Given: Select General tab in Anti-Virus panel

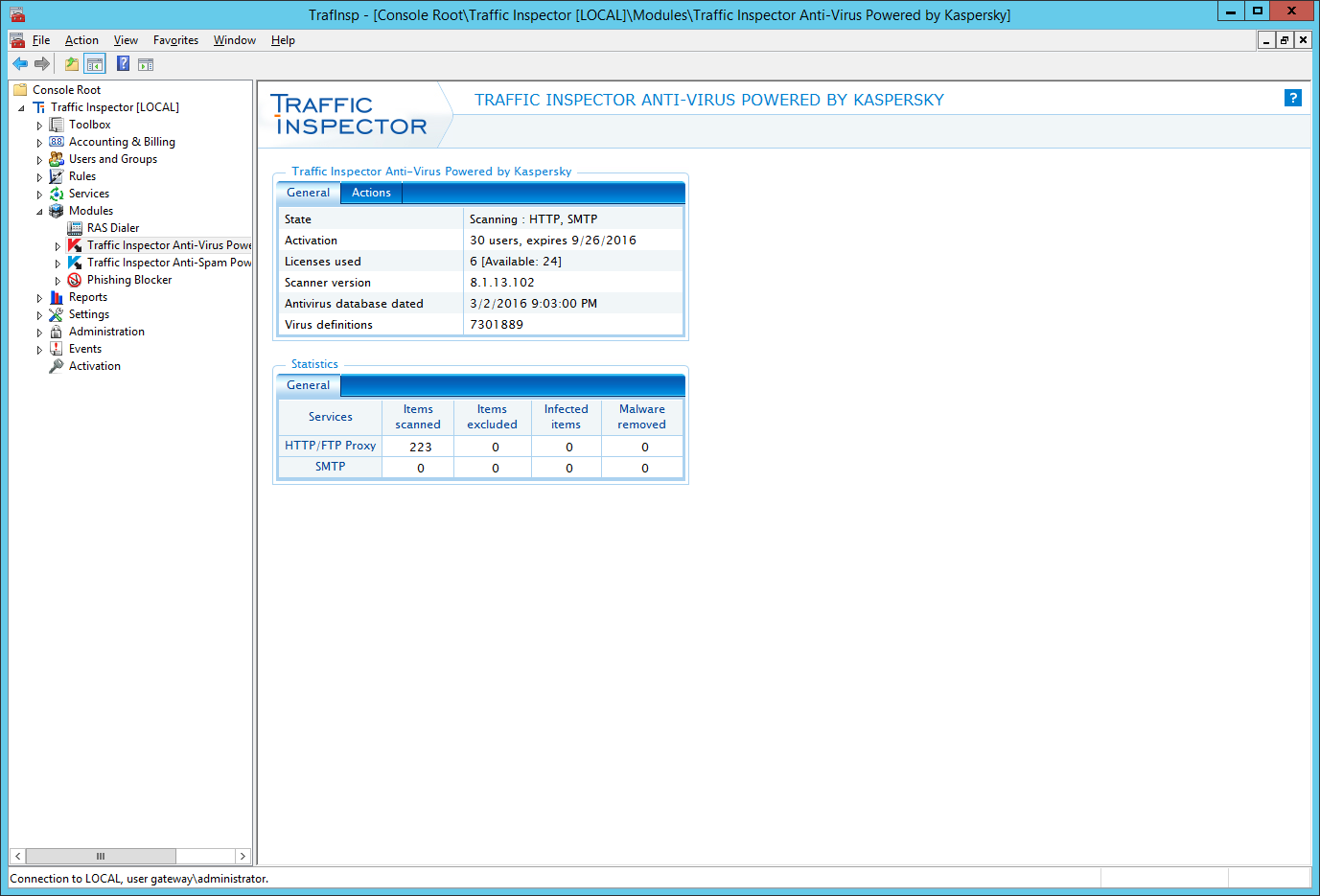Looking at the screenshot, I should [x=308, y=193].
